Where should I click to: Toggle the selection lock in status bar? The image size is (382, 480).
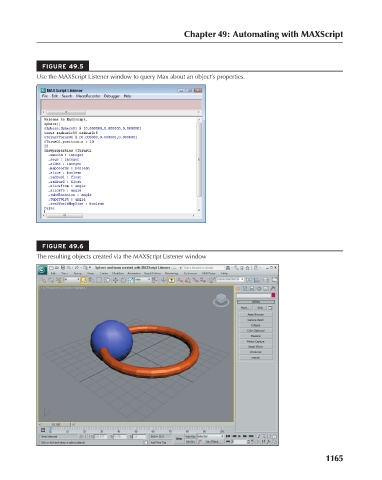point(81,436)
